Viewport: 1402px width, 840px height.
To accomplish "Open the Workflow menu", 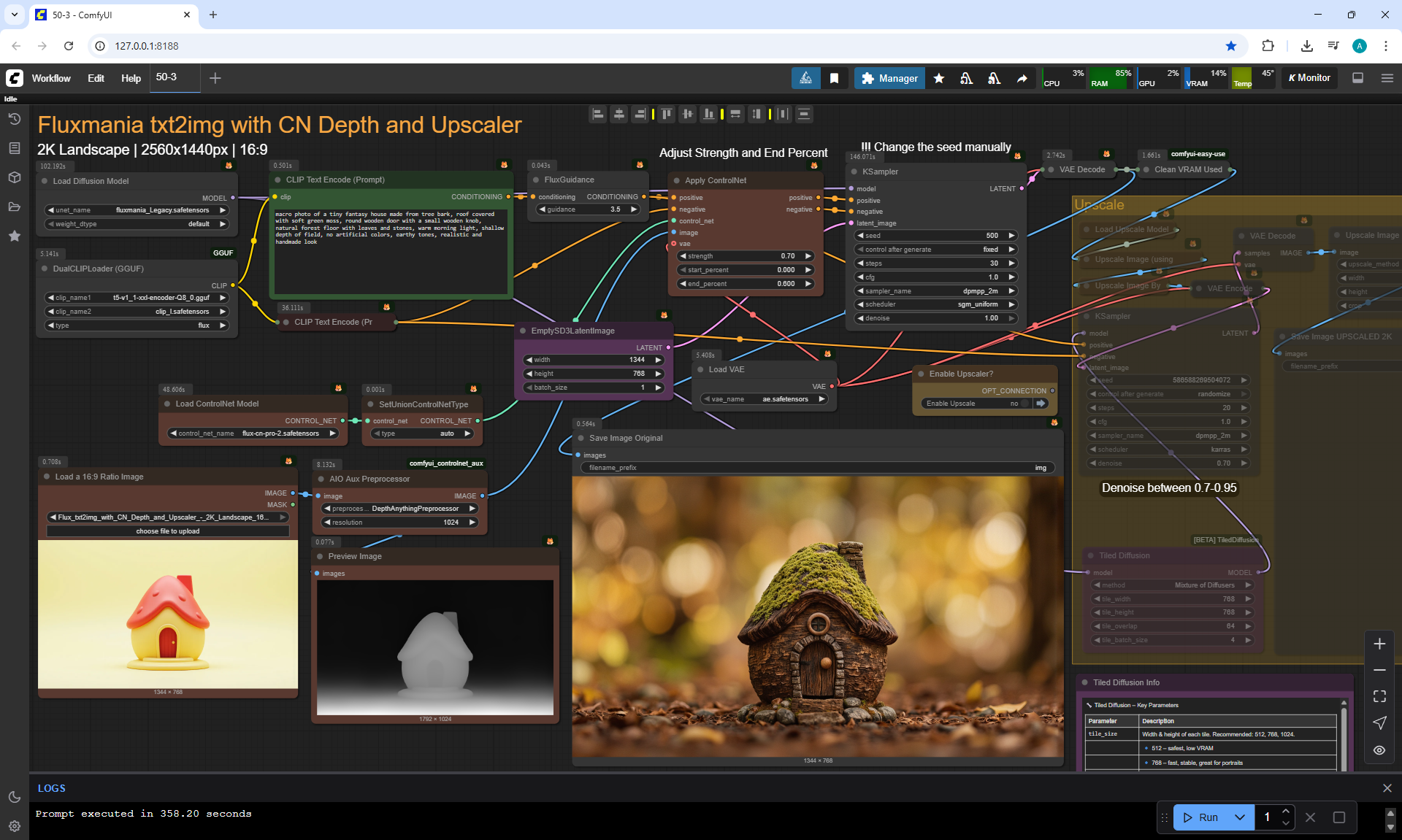I will pyautogui.click(x=51, y=78).
